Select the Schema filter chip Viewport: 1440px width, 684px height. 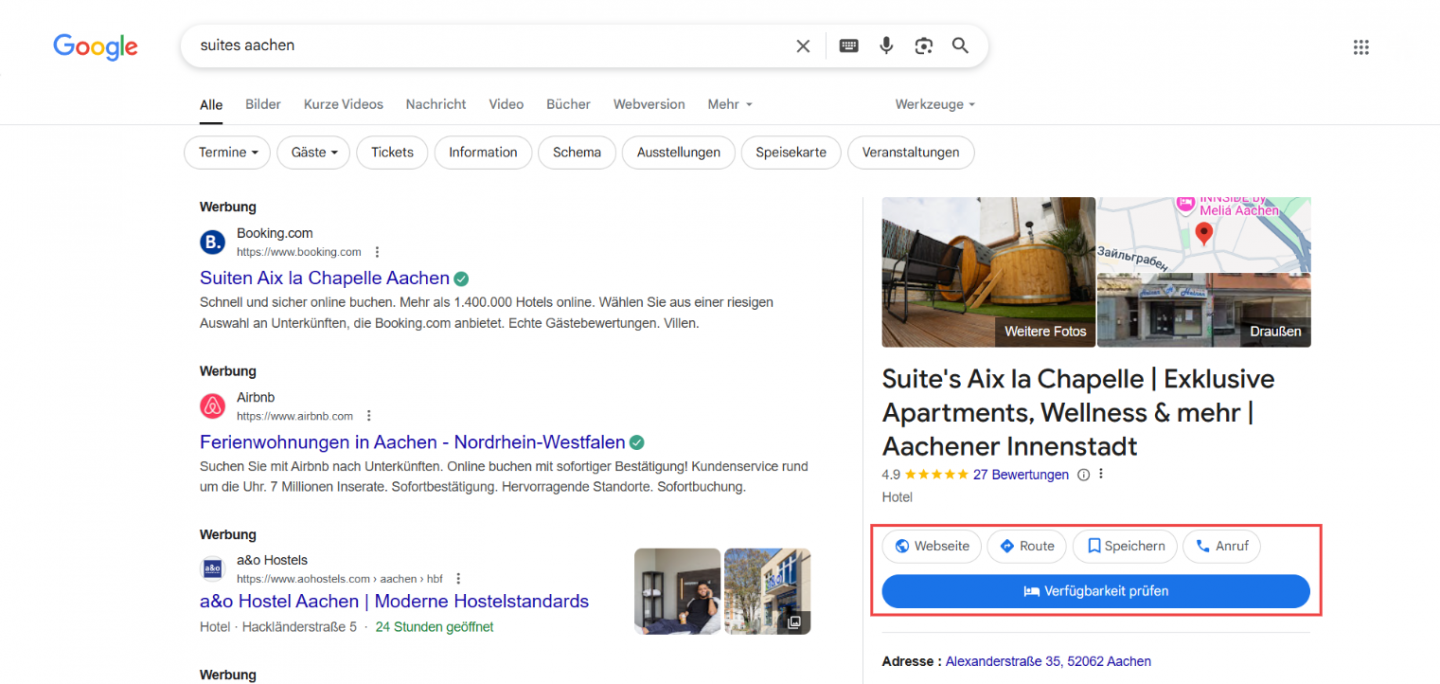point(577,153)
